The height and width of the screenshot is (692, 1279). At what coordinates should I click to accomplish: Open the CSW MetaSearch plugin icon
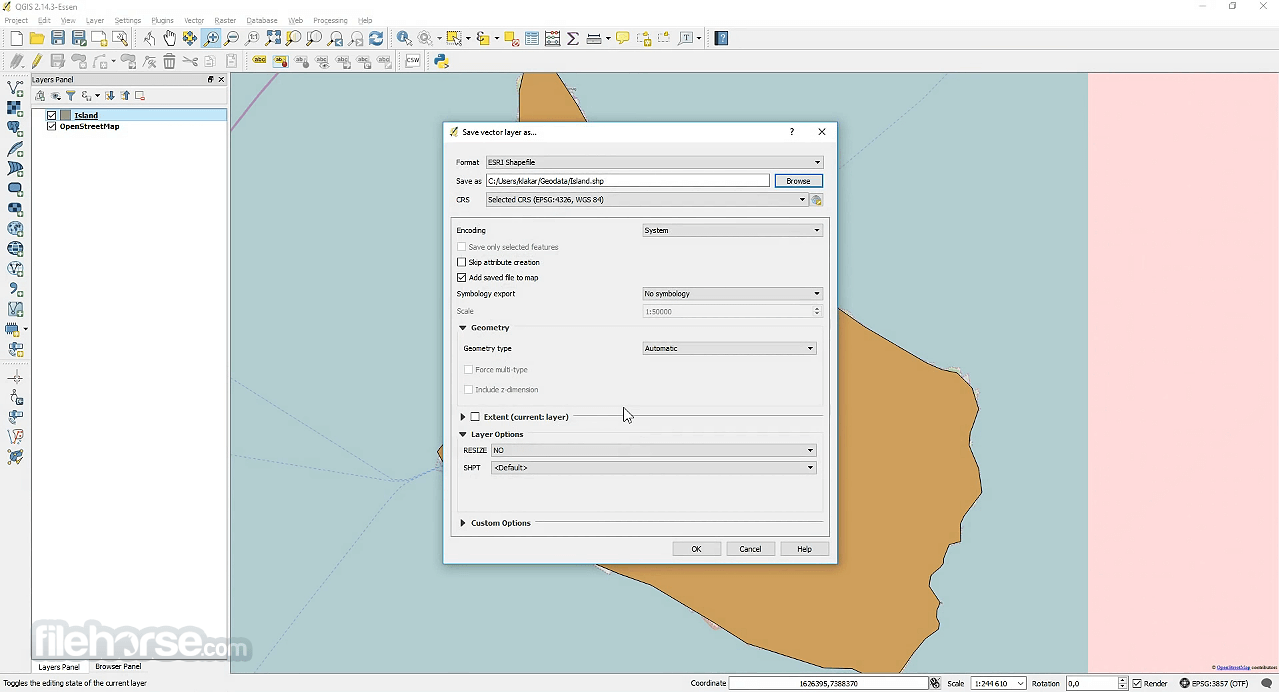point(413,61)
